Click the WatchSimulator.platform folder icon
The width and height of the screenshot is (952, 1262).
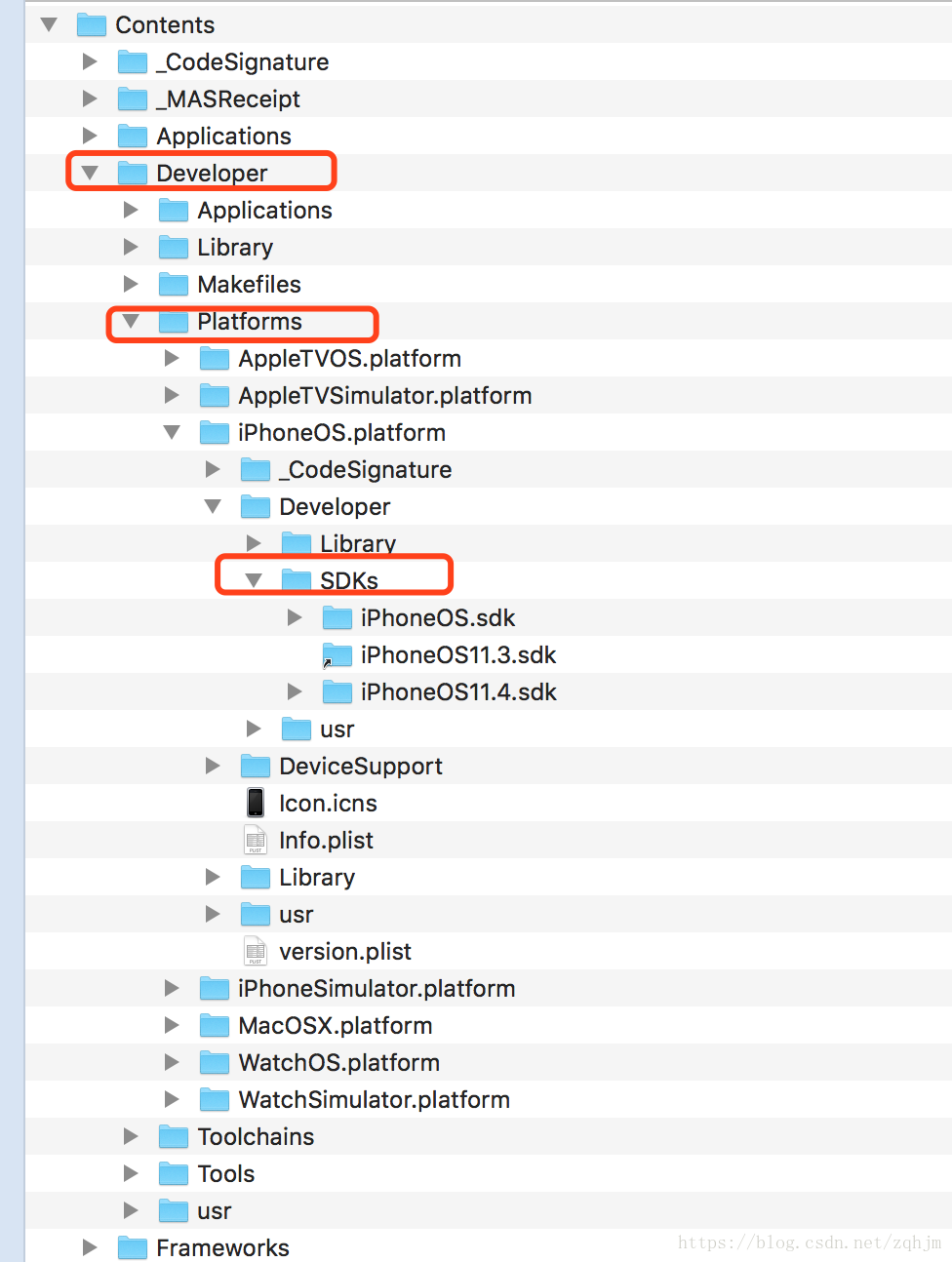click(x=215, y=1099)
